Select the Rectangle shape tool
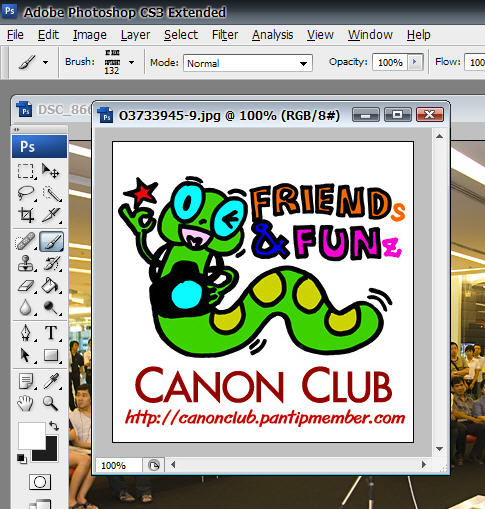 click(x=51, y=355)
